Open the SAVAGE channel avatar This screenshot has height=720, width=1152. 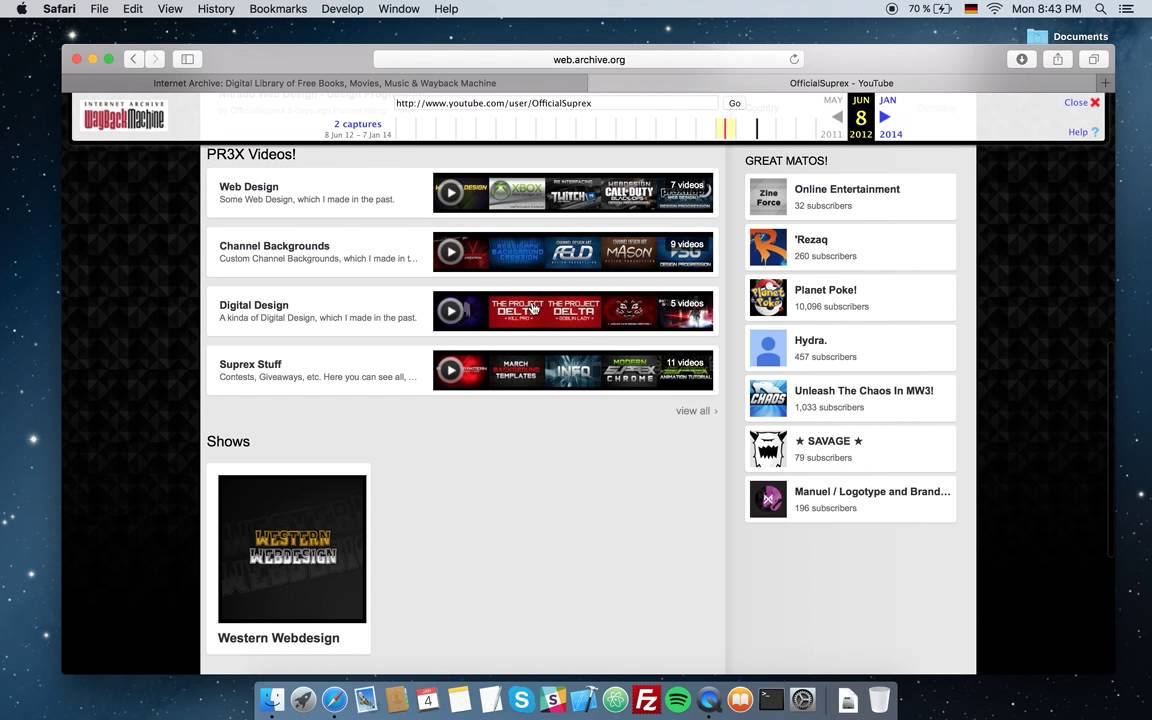(x=768, y=448)
